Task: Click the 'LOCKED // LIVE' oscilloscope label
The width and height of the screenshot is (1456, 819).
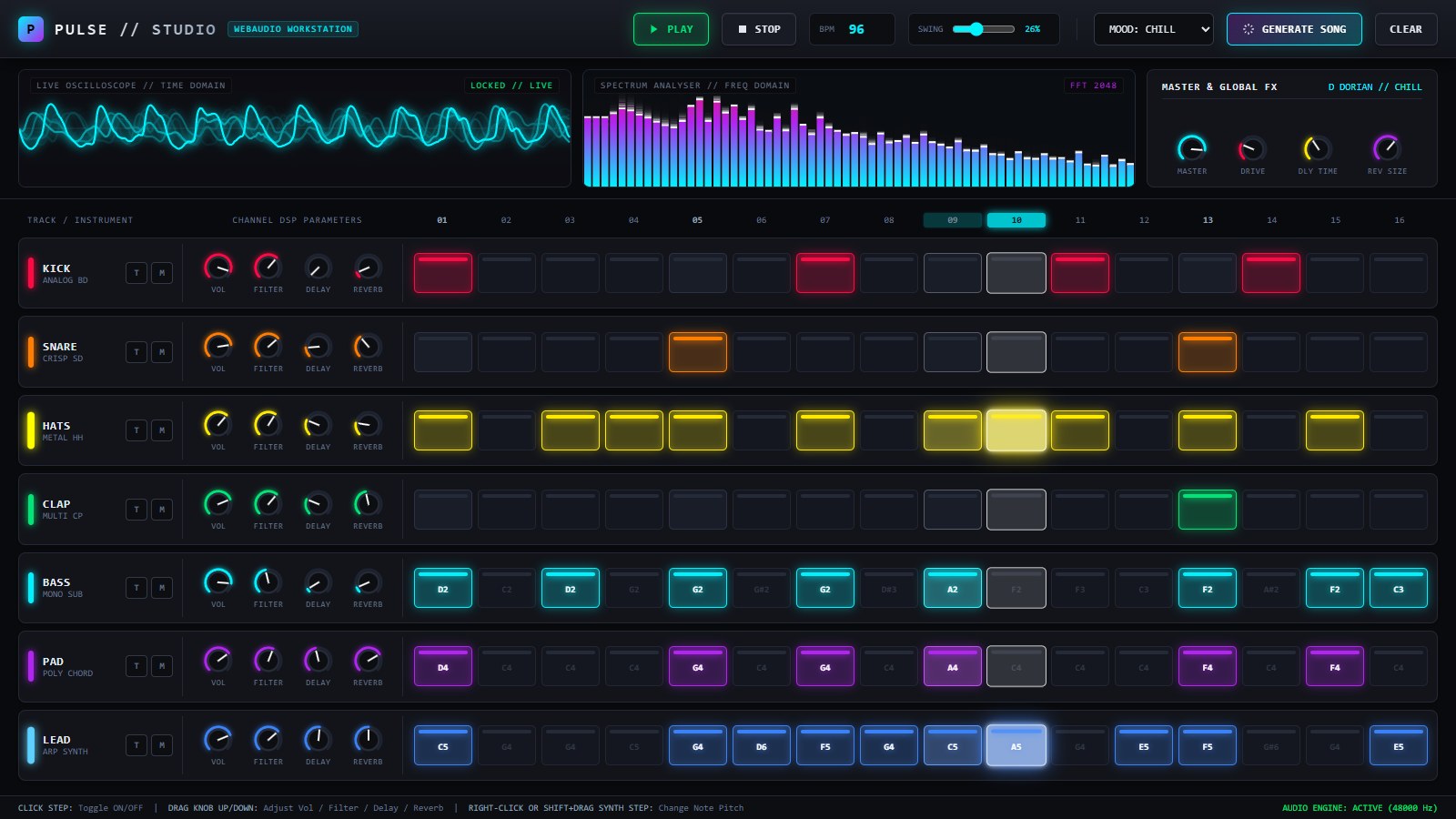Action: [511, 86]
